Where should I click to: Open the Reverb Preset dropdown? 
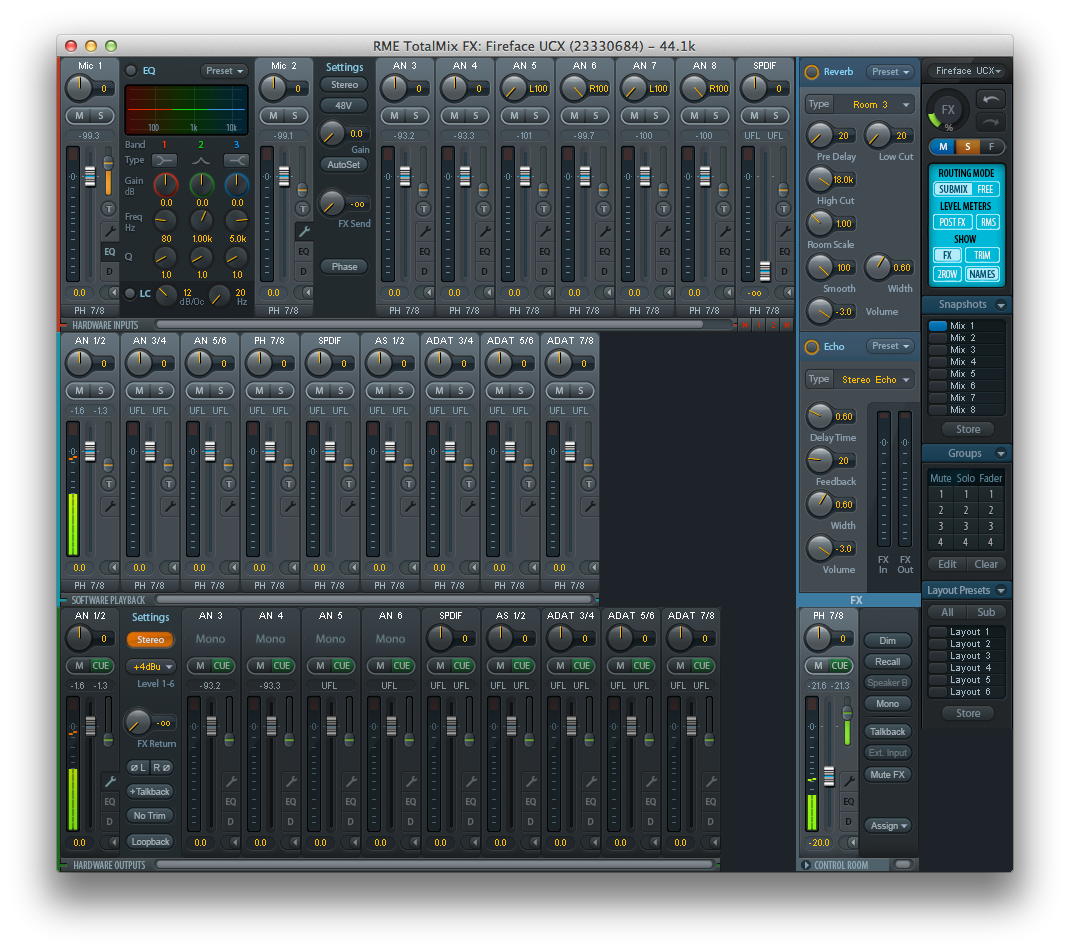click(890, 72)
